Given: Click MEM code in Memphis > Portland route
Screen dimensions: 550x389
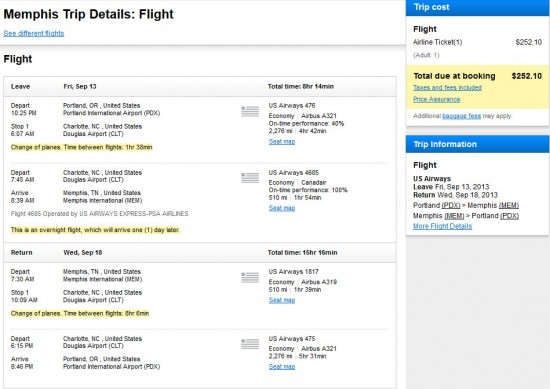Looking at the screenshot, I should [454, 216].
